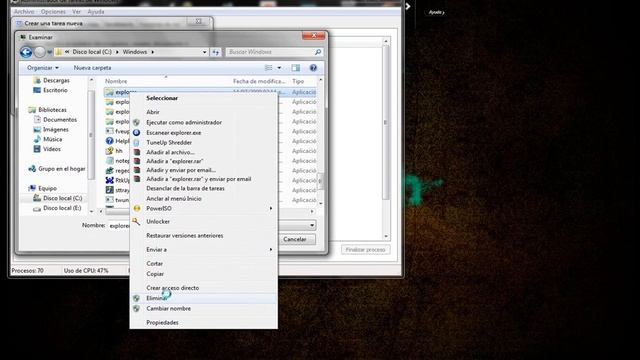Choose Anclar al menú Inicio
Viewport: 640px width, 360px height.
click(174, 199)
